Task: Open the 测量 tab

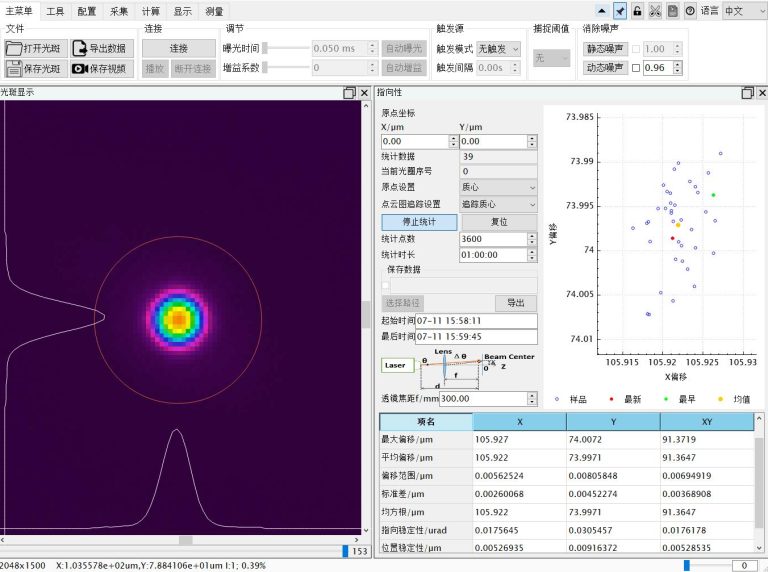Action: coord(214,11)
